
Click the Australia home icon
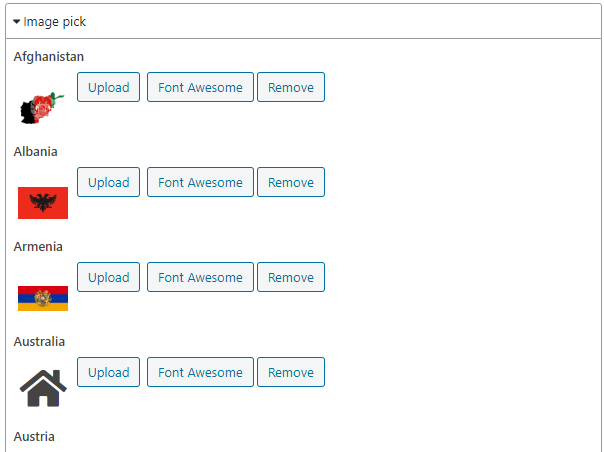point(43,388)
